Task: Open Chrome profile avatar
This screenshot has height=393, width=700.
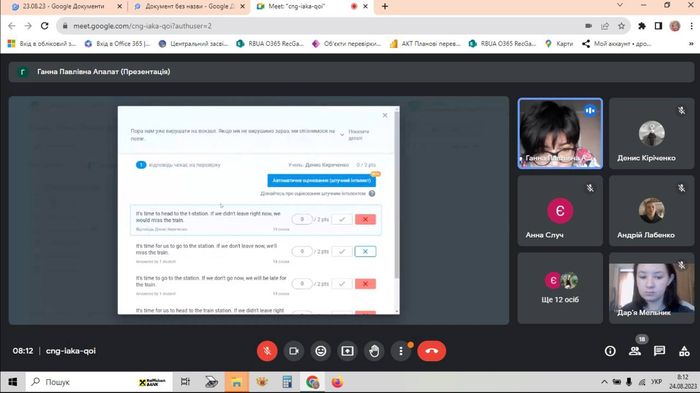Action: [x=675, y=26]
